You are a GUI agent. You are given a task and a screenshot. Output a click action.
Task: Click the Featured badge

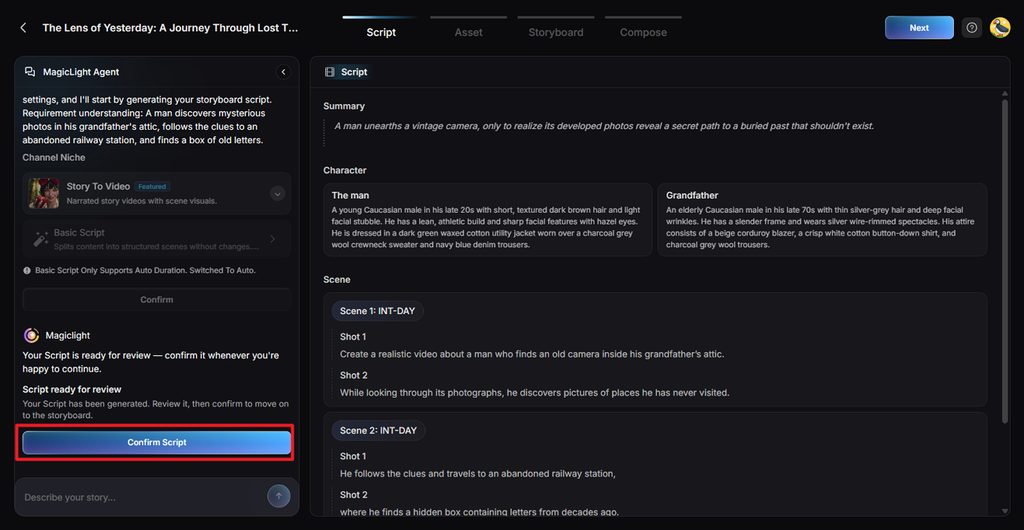pyautogui.click(x=152, y=187)
